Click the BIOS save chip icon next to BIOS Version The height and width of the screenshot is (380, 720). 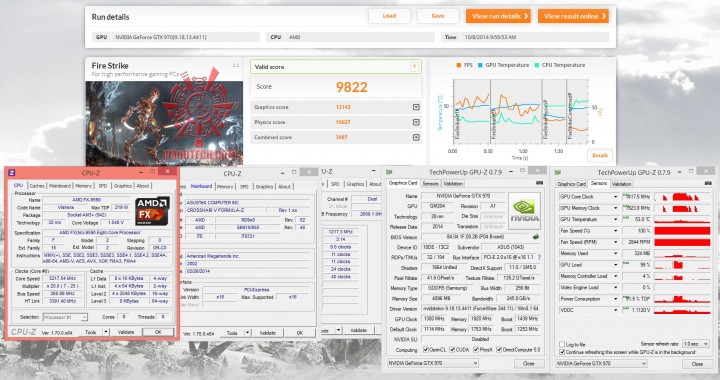[535, 237]
